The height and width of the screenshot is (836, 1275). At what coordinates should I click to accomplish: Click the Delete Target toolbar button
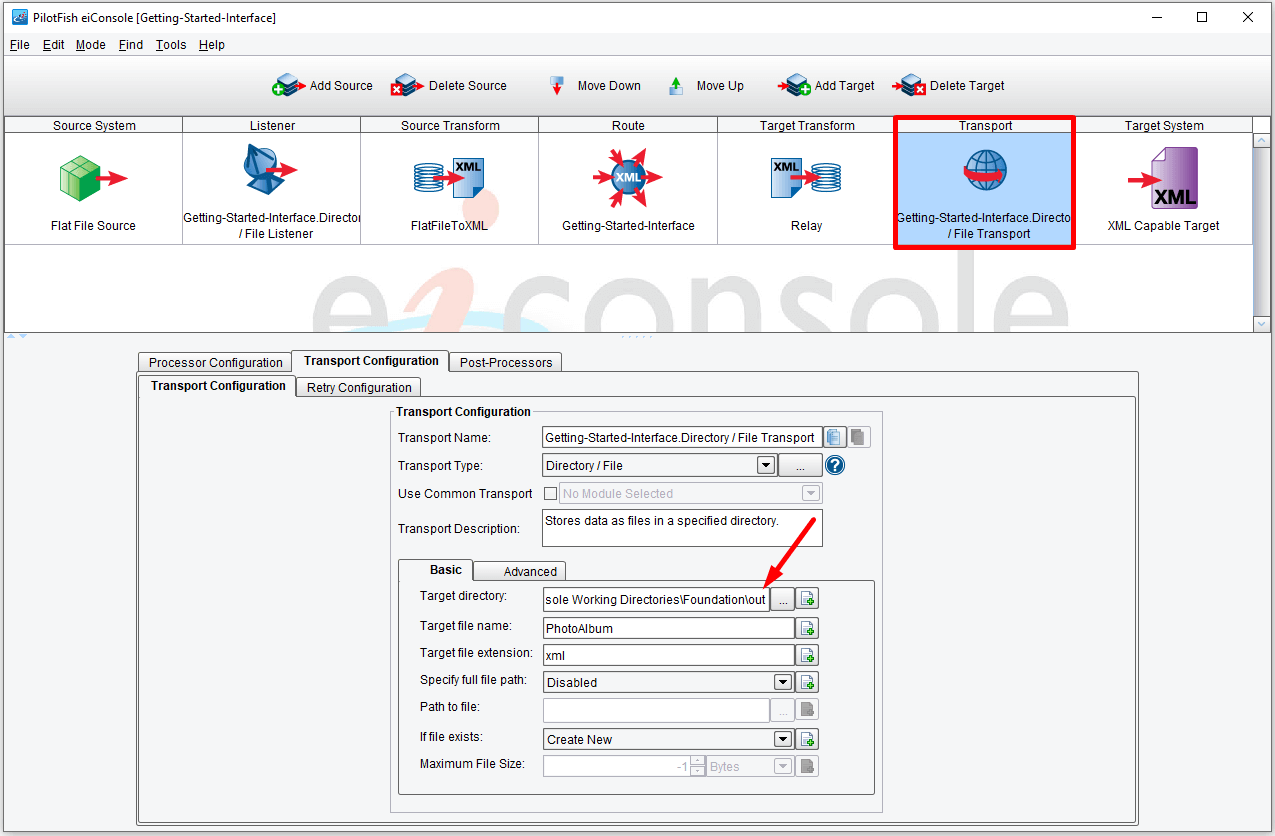pos(948,86)
